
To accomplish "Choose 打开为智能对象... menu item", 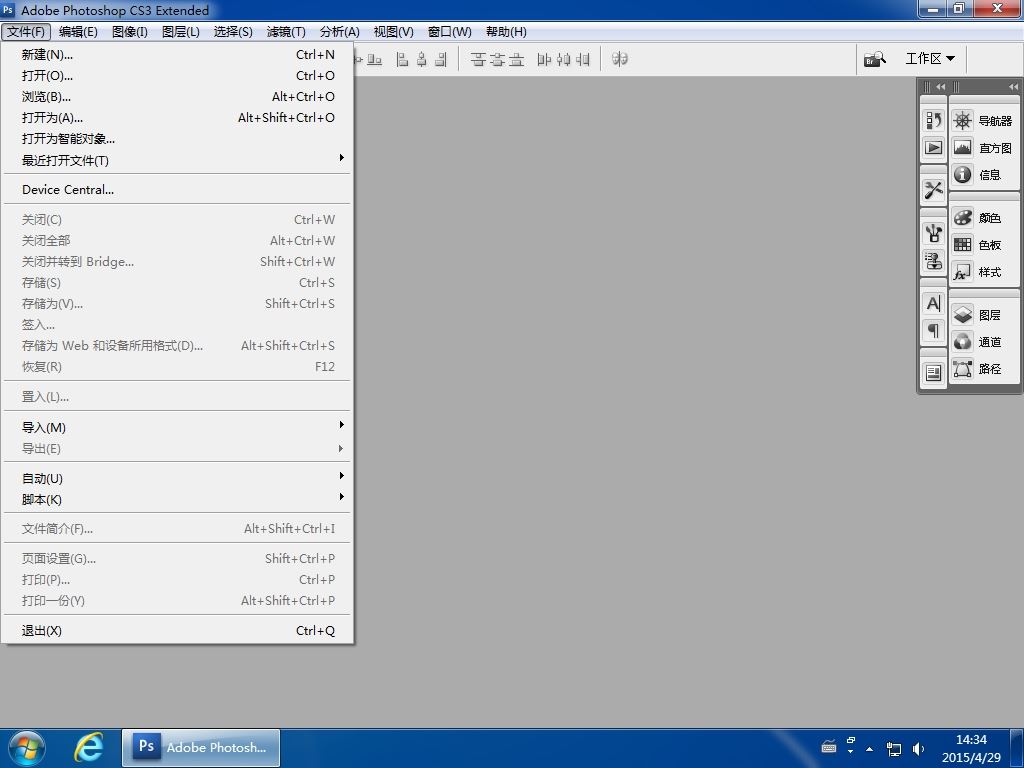I will click(x=177, y=138).
